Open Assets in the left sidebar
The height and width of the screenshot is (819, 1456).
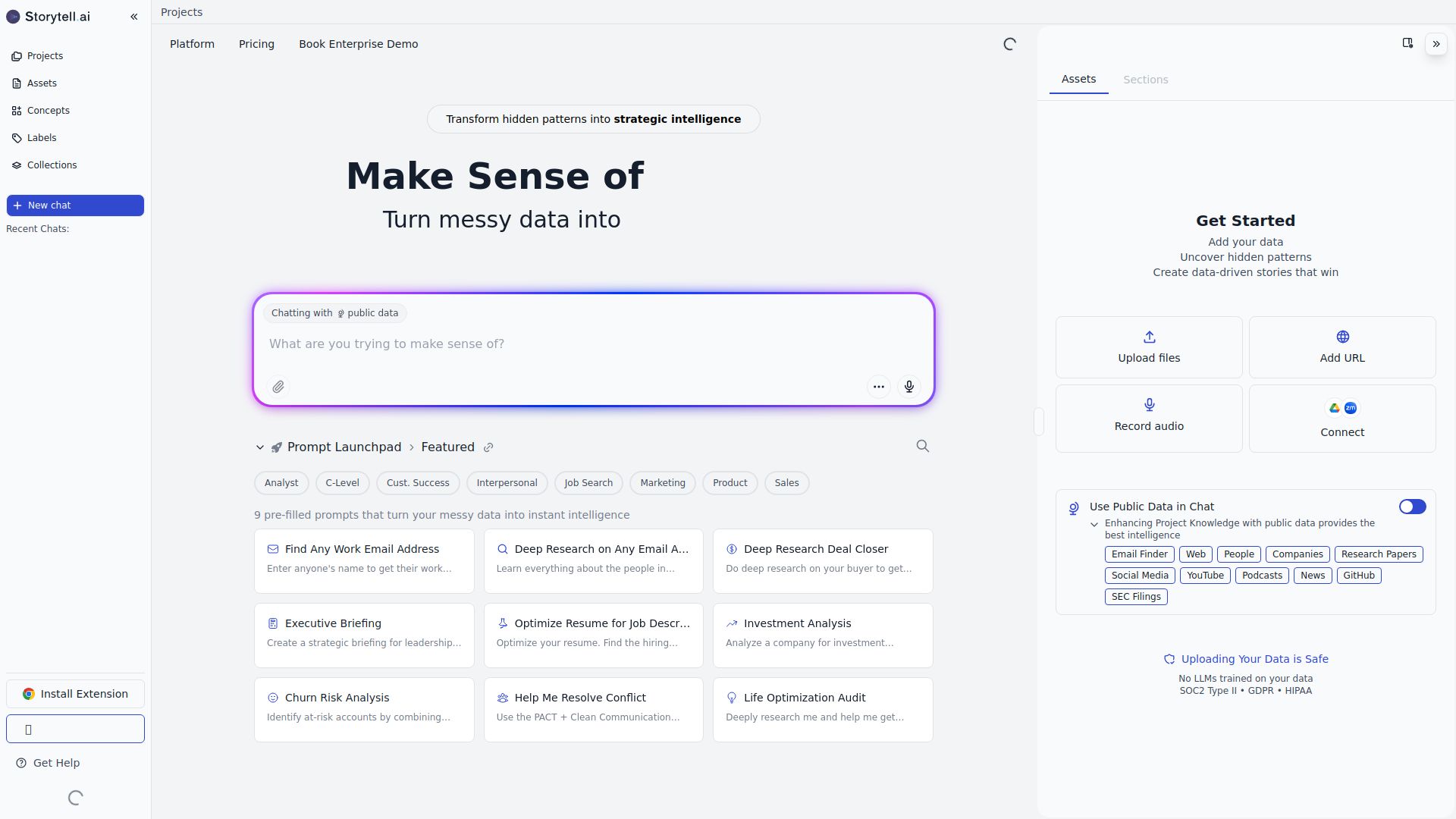[x=42, y=83]
